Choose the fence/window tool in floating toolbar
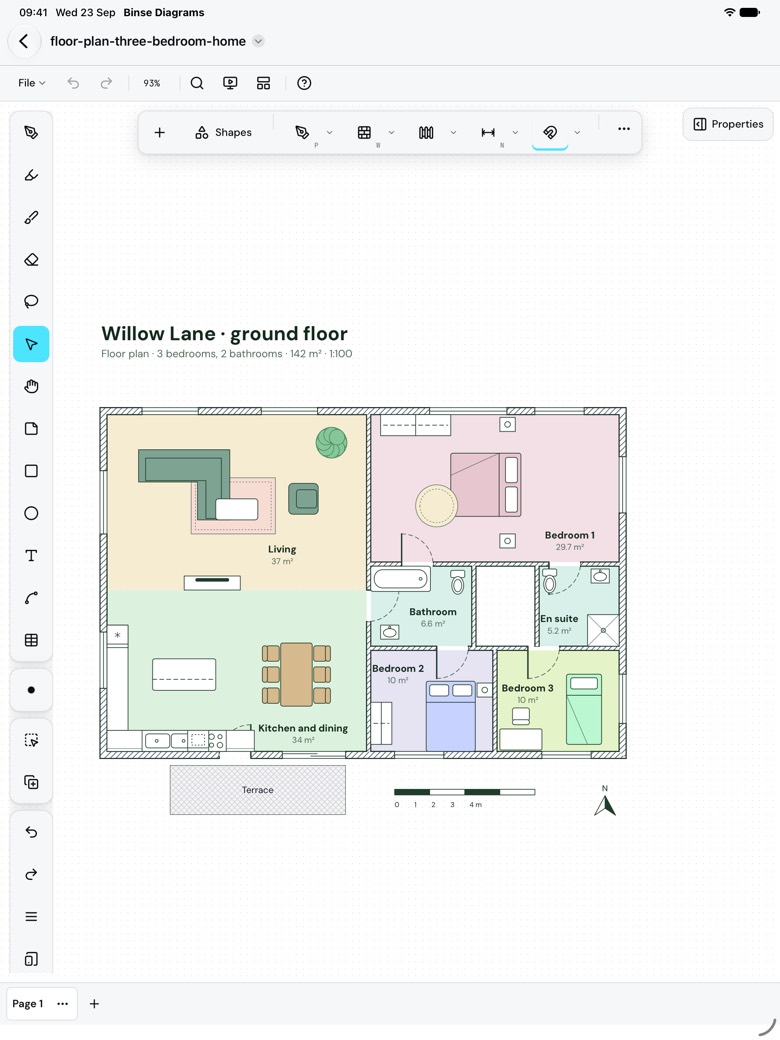Screen dimensions: 780x1040 pos(426,133)
